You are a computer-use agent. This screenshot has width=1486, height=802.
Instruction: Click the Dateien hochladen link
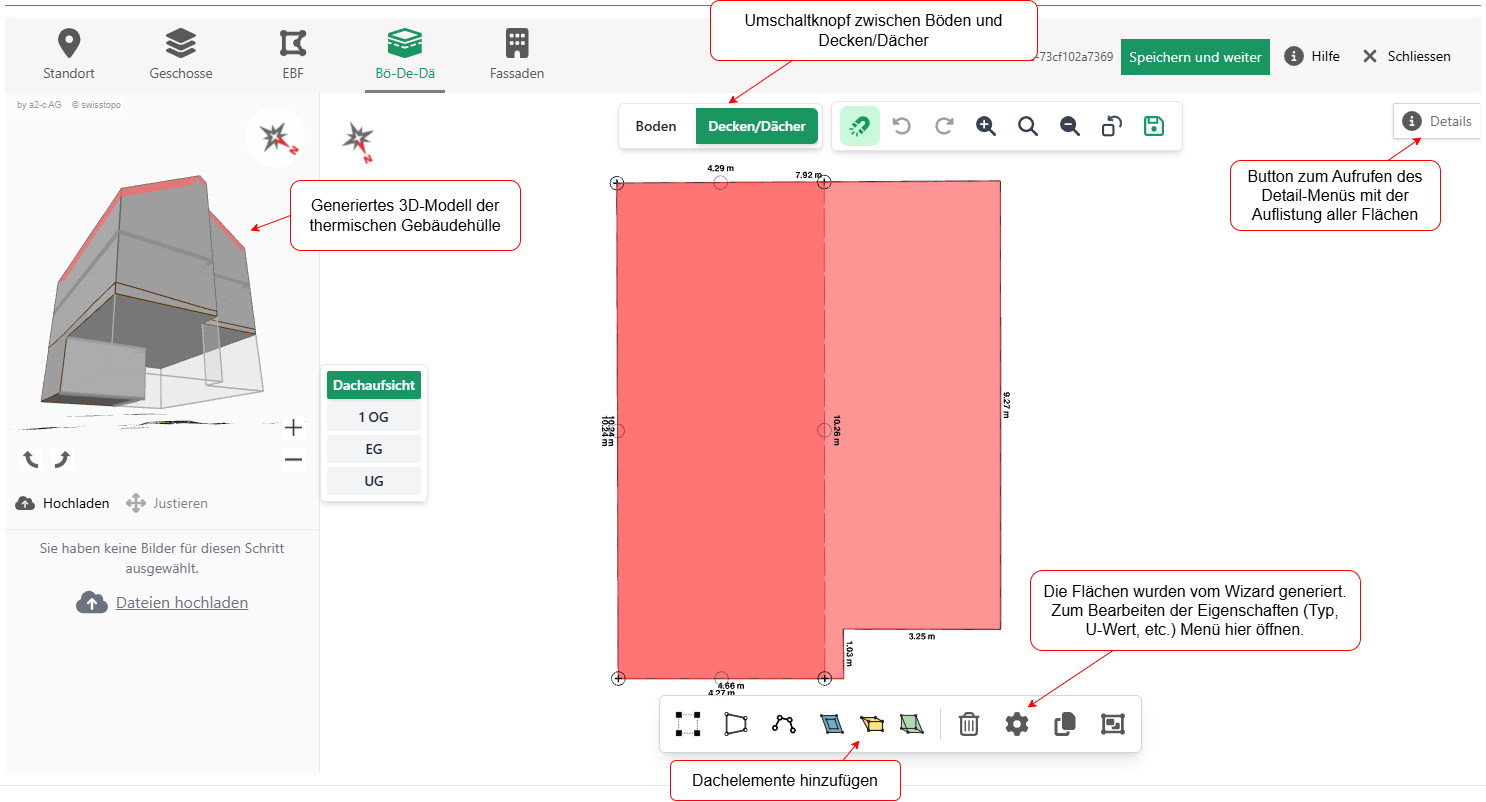pos(182,602)
